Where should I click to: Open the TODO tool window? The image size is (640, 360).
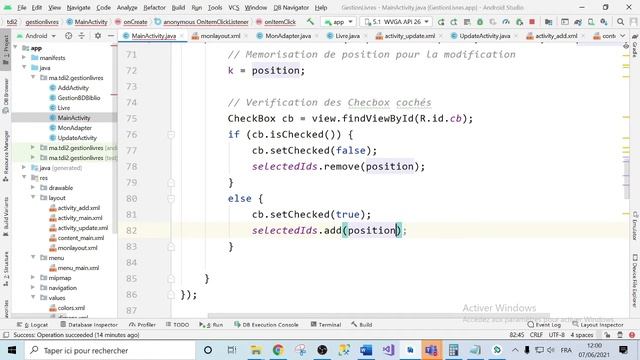pyautogui.click(x=178, y=324)
